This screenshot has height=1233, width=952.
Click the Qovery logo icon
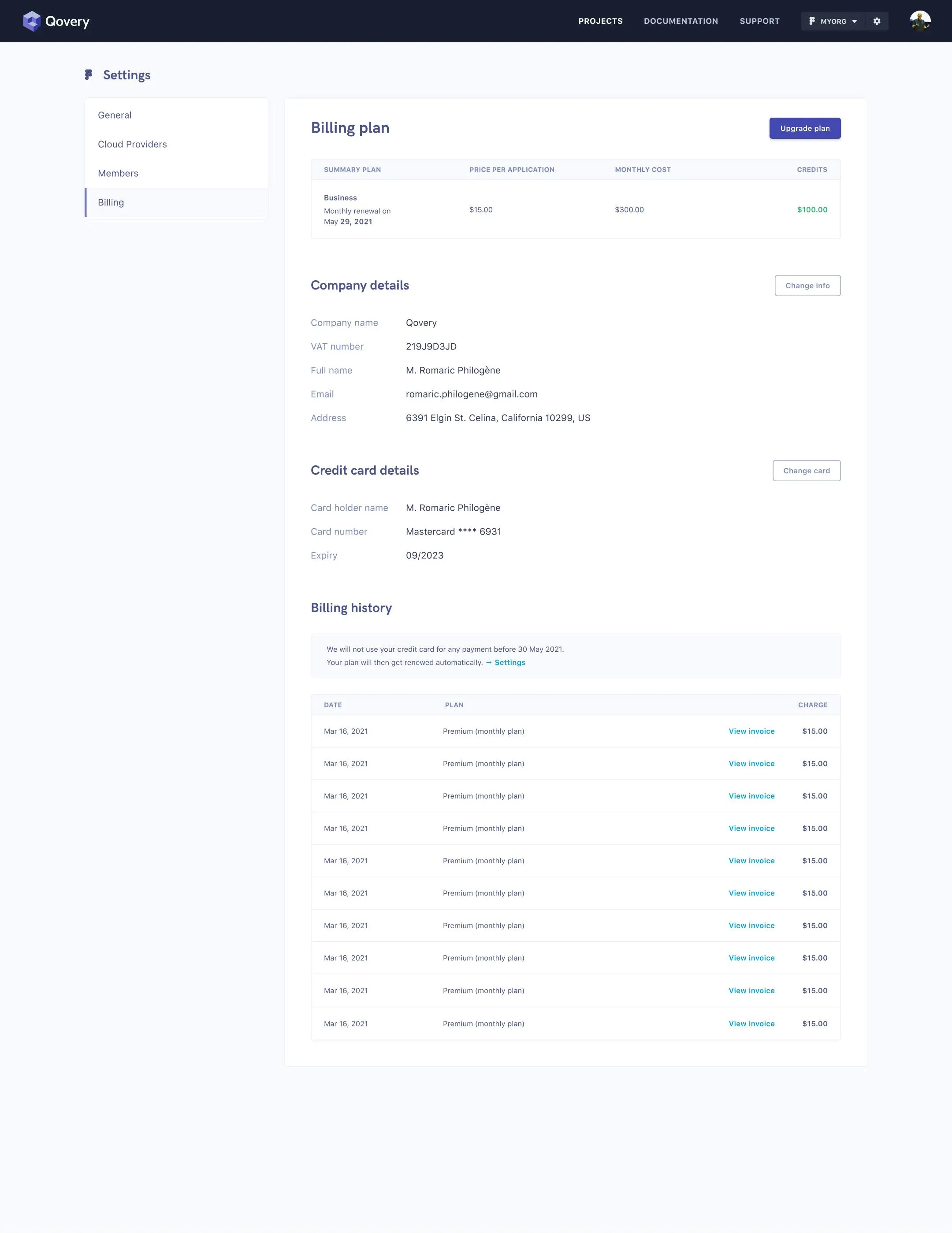coord(32,22)
